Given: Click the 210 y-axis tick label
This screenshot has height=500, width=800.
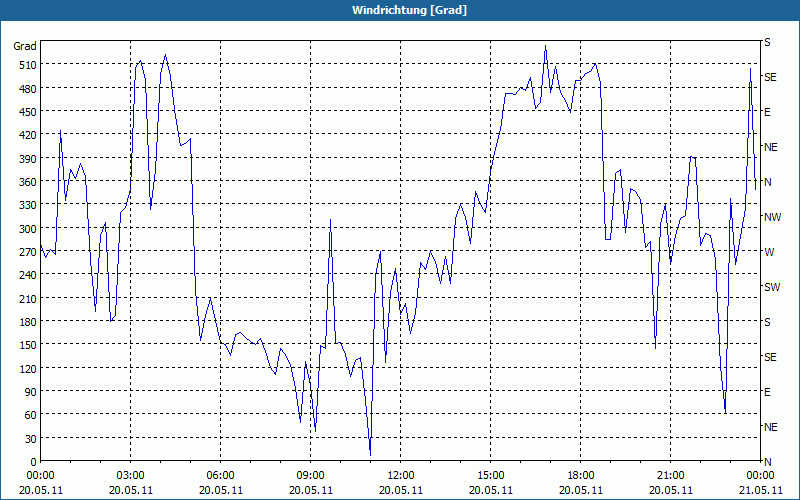Looking at the screenshot, I should point(28,298).
